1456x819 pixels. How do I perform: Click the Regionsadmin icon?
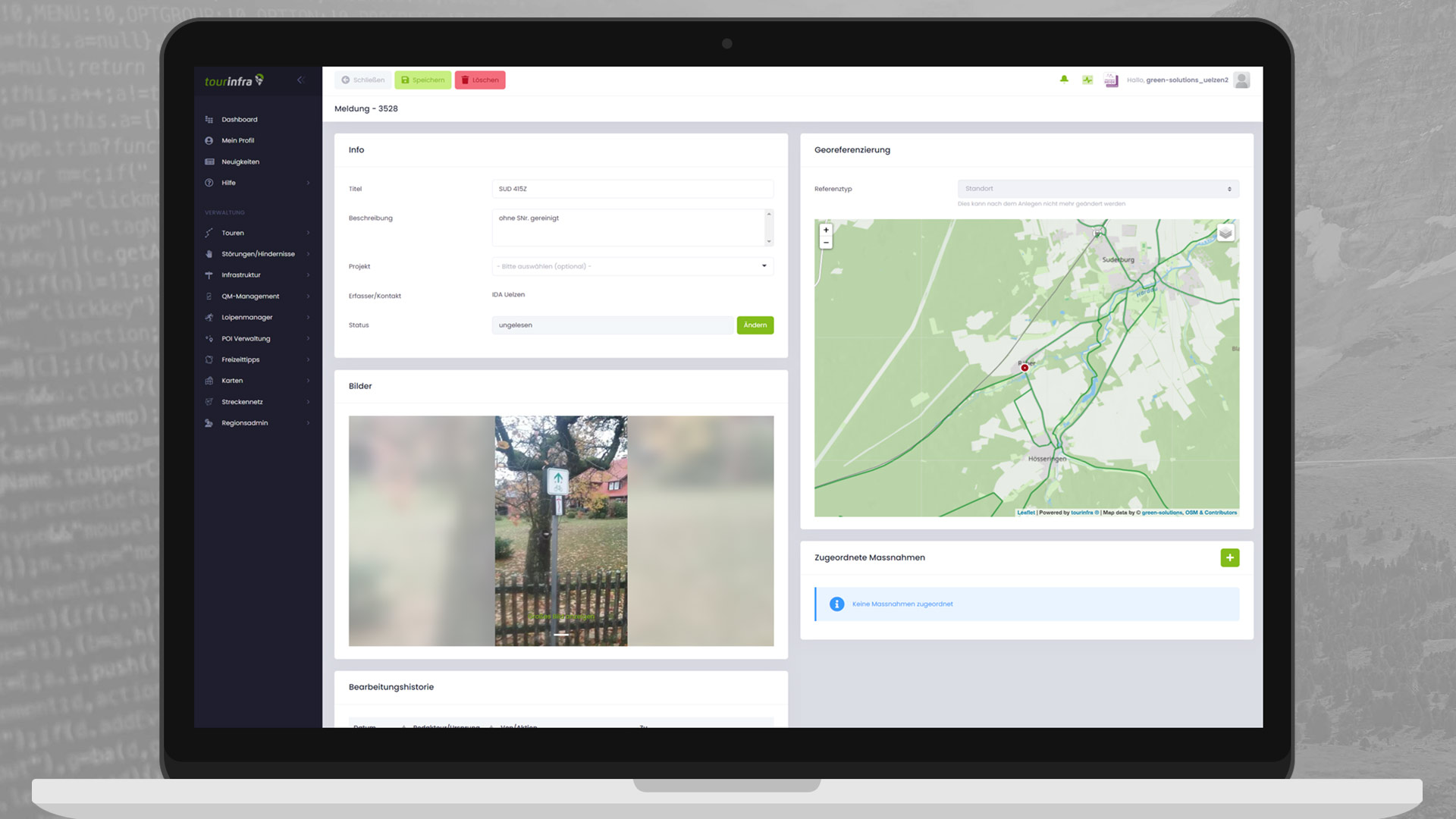coord(209,423)
